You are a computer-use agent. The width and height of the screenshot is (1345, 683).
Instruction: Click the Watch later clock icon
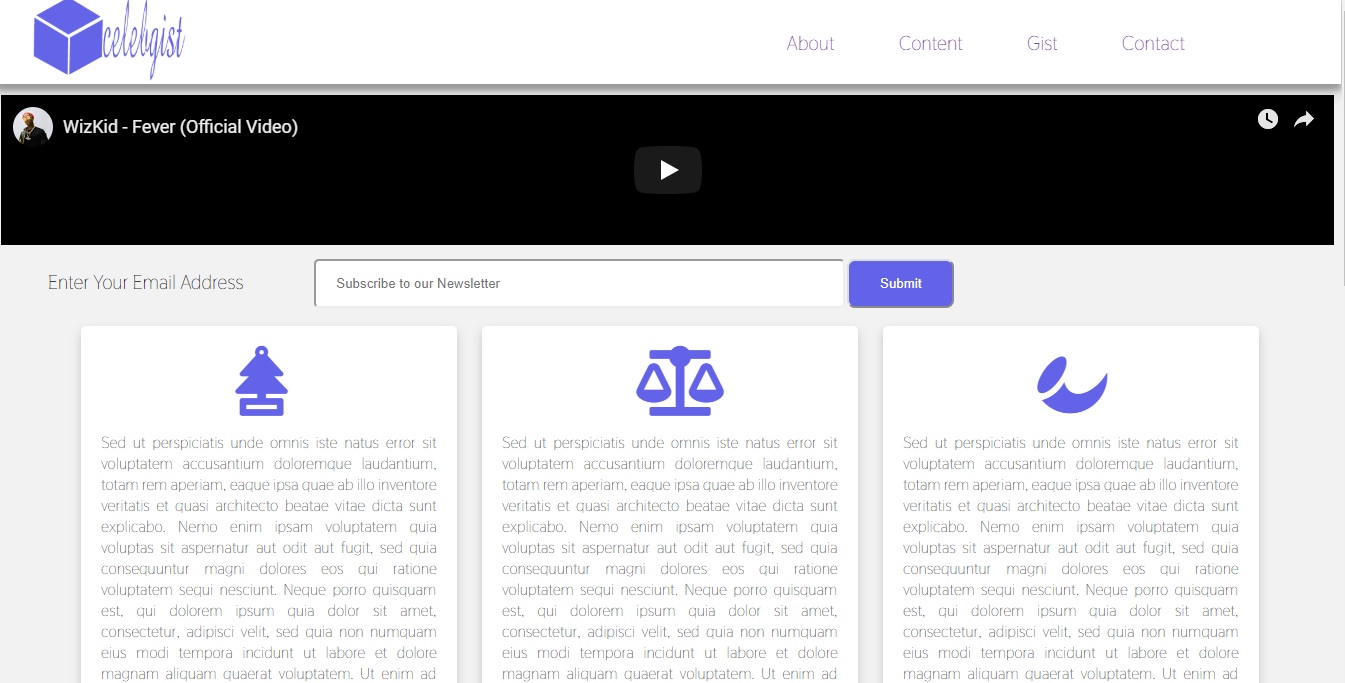(1267, 120)
